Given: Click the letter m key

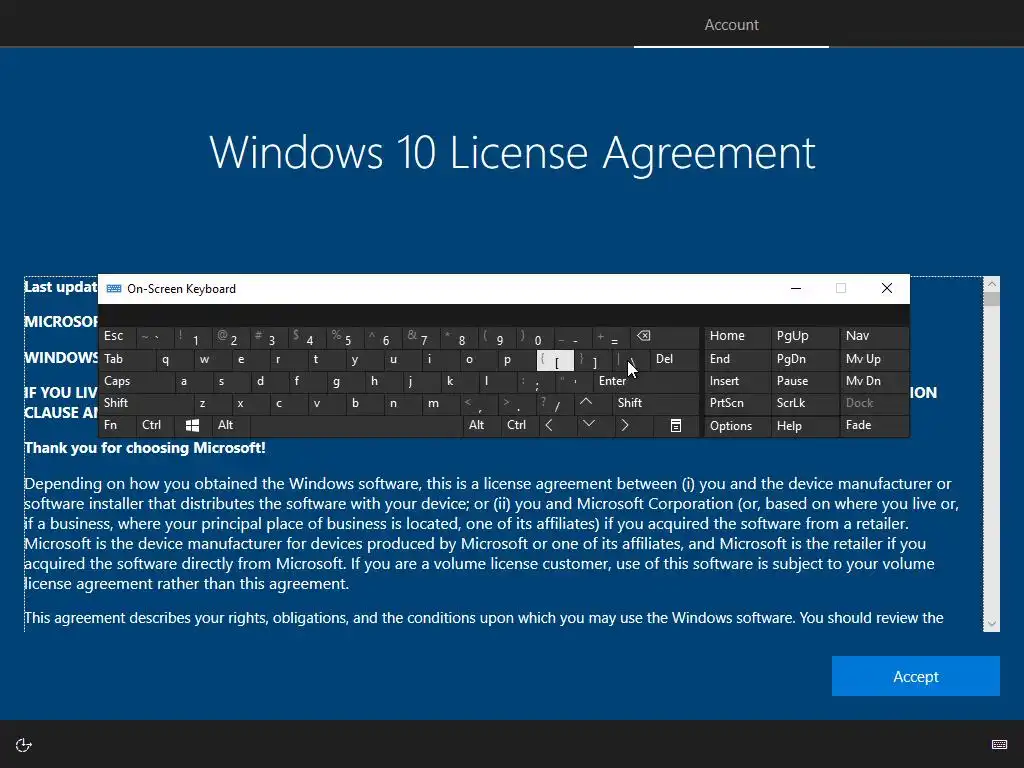Looking at the screenshot, I should click(441, 403).
